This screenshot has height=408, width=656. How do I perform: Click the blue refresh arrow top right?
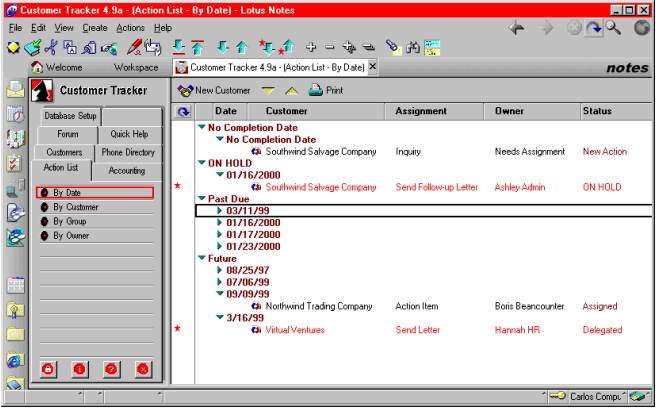[594, 28]
